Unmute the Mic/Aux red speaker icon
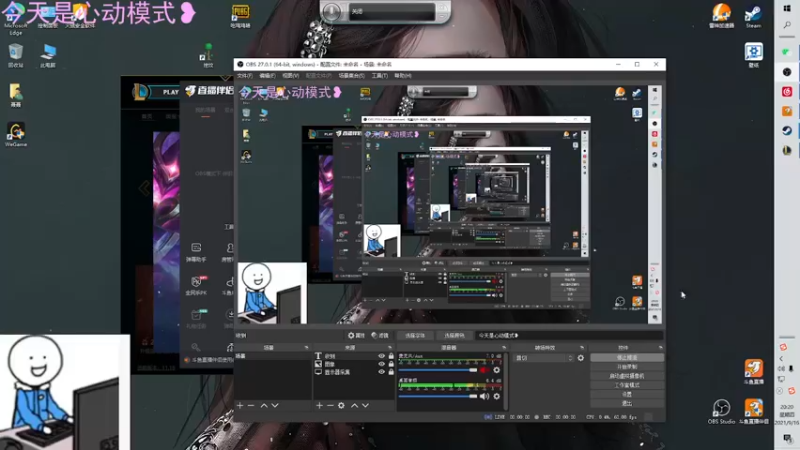This screenshot has height=450, width=800. pyautogui.click(x=484, y=370)
